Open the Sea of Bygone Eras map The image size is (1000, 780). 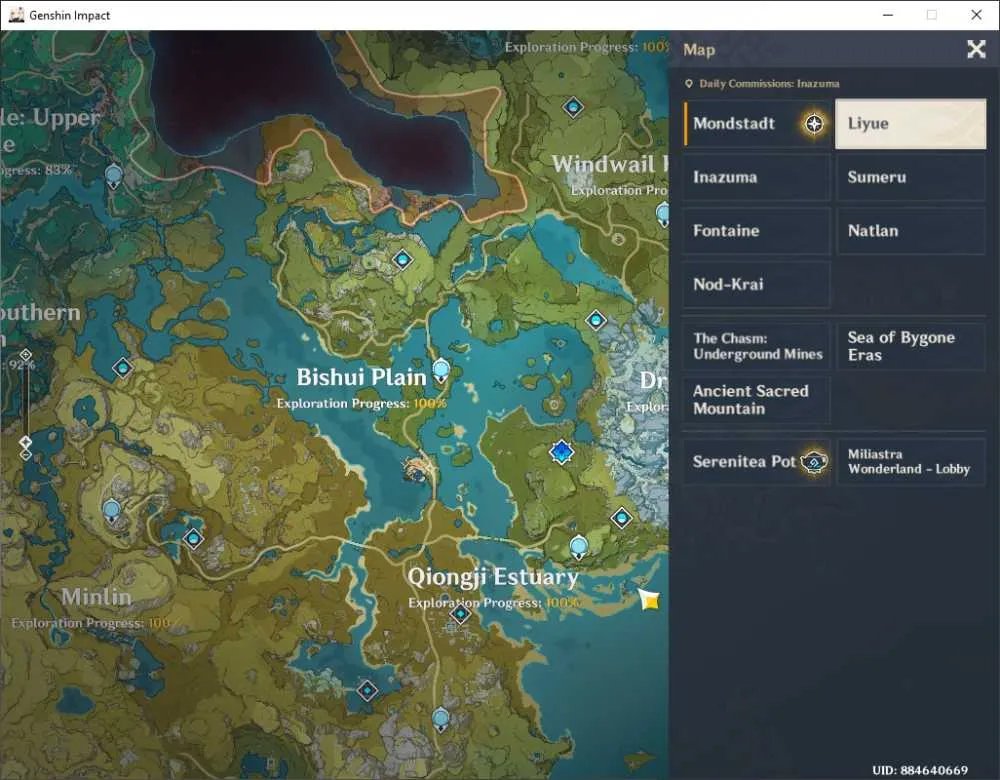(x=911, y=346)
